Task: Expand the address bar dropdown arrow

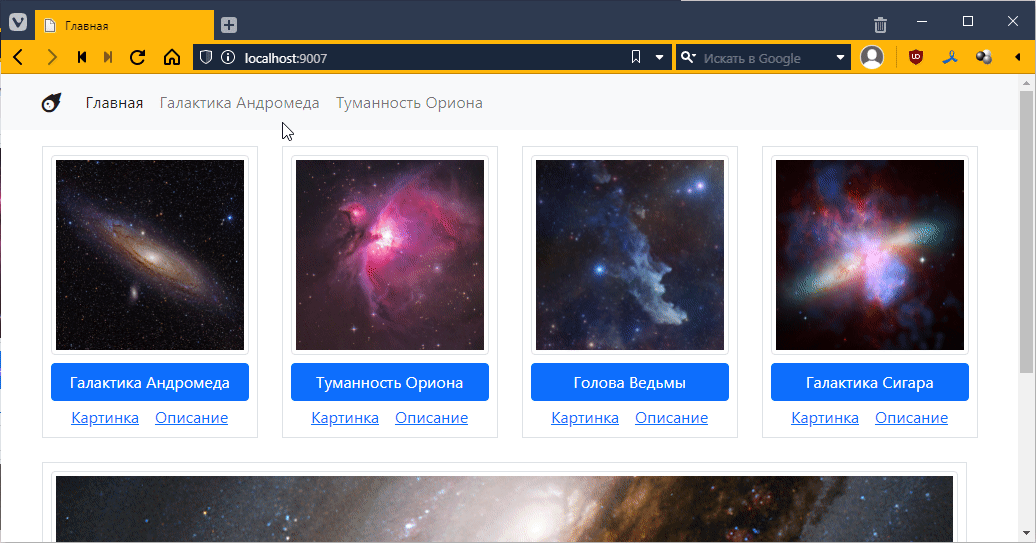Action: click(659, 58)
